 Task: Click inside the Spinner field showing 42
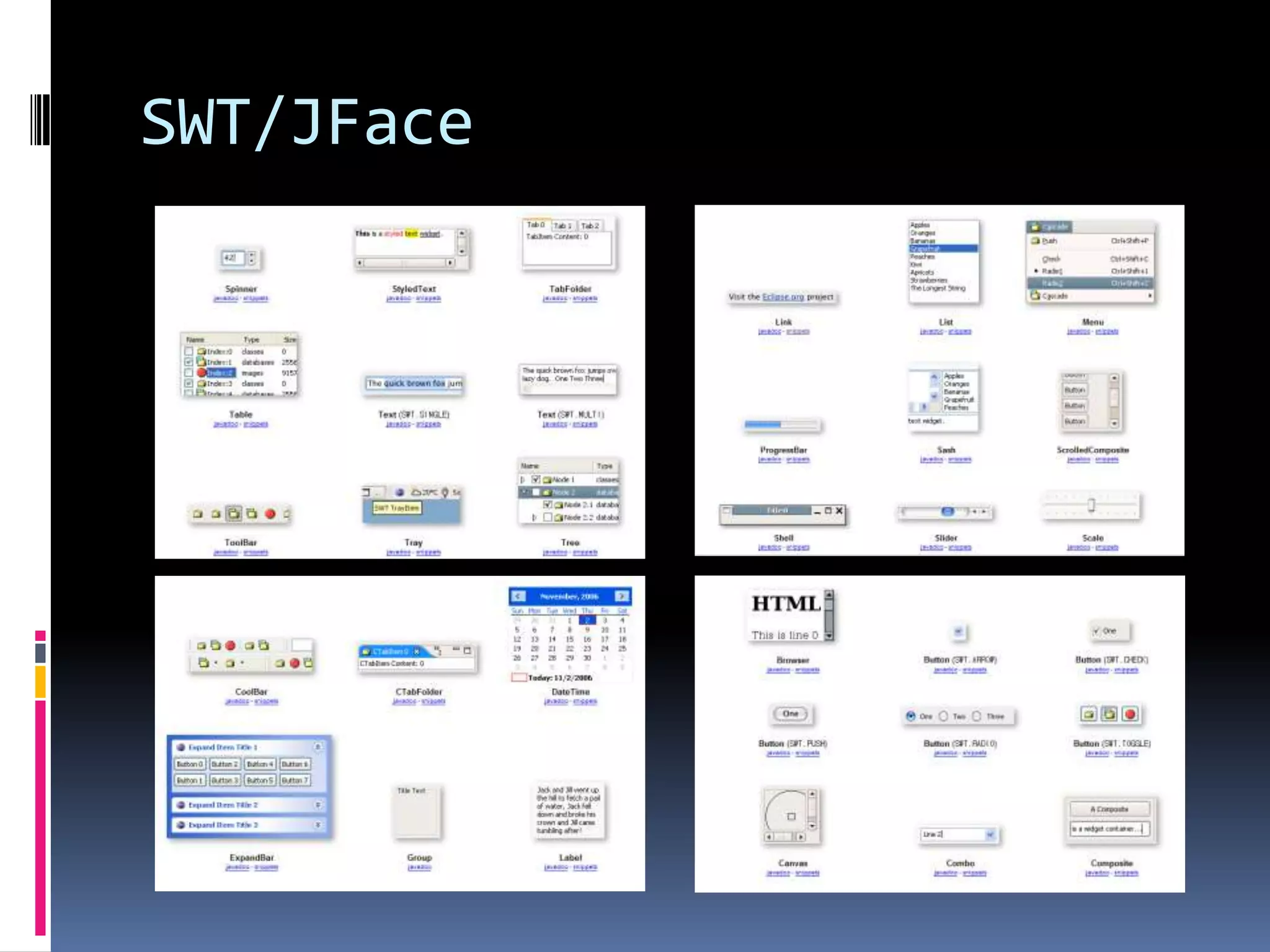coord(231,258)
